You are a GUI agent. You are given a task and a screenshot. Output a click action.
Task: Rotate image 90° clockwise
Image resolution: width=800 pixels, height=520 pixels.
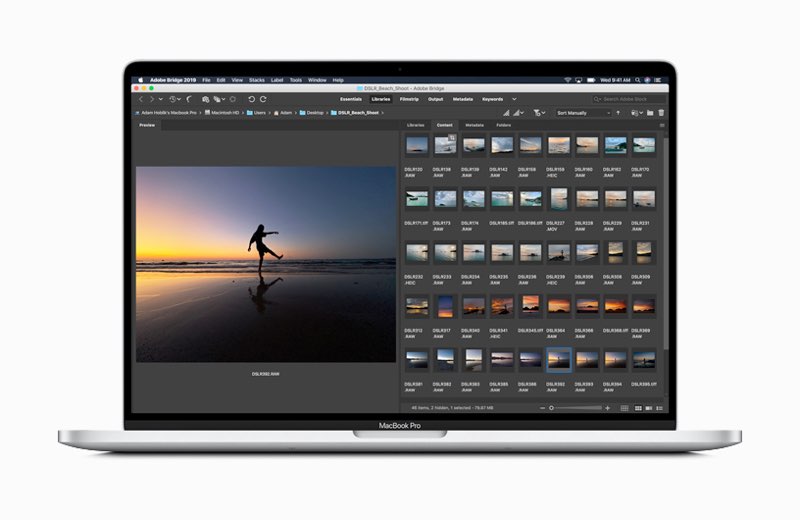[x=263, y=99]
